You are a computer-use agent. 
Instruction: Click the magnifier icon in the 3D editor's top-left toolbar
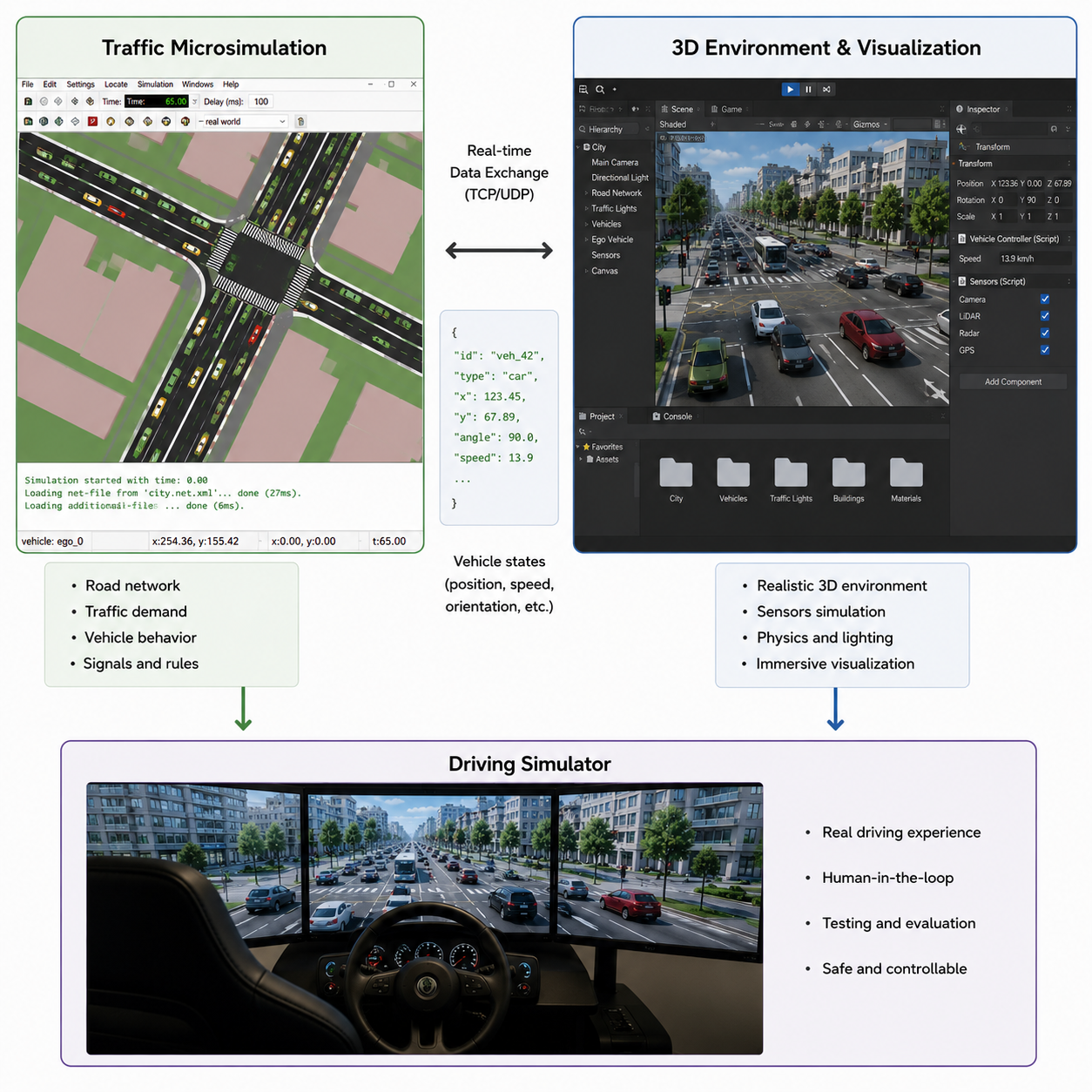point(600,89)
